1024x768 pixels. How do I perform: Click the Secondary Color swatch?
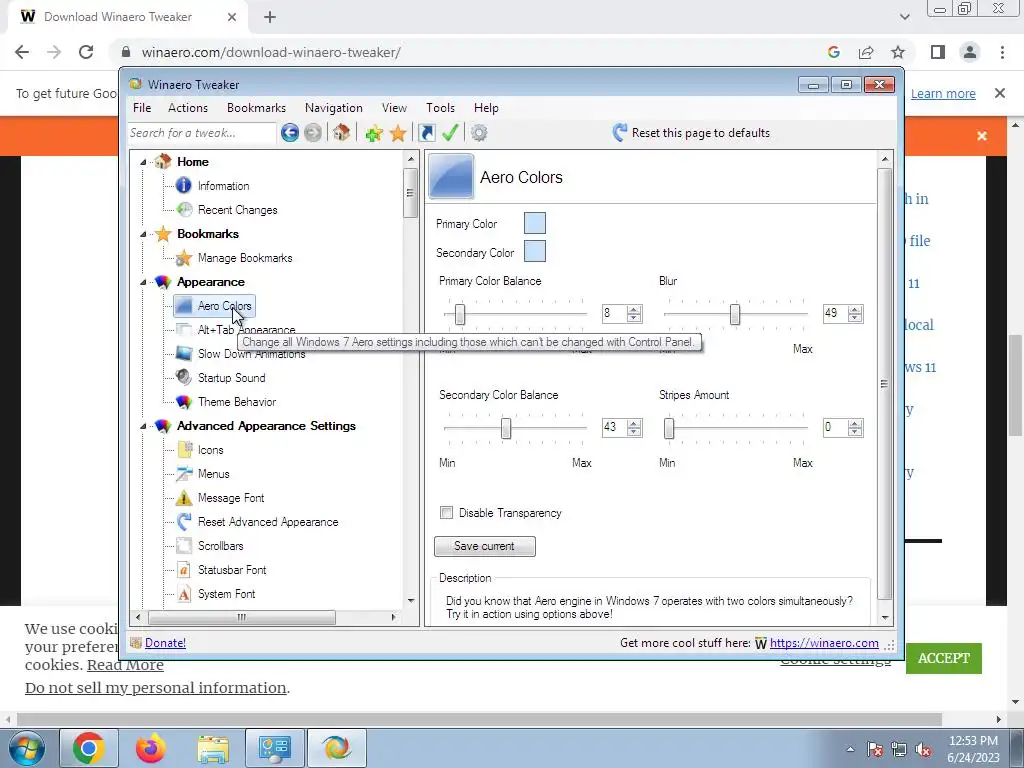click(x=535, y=251)
